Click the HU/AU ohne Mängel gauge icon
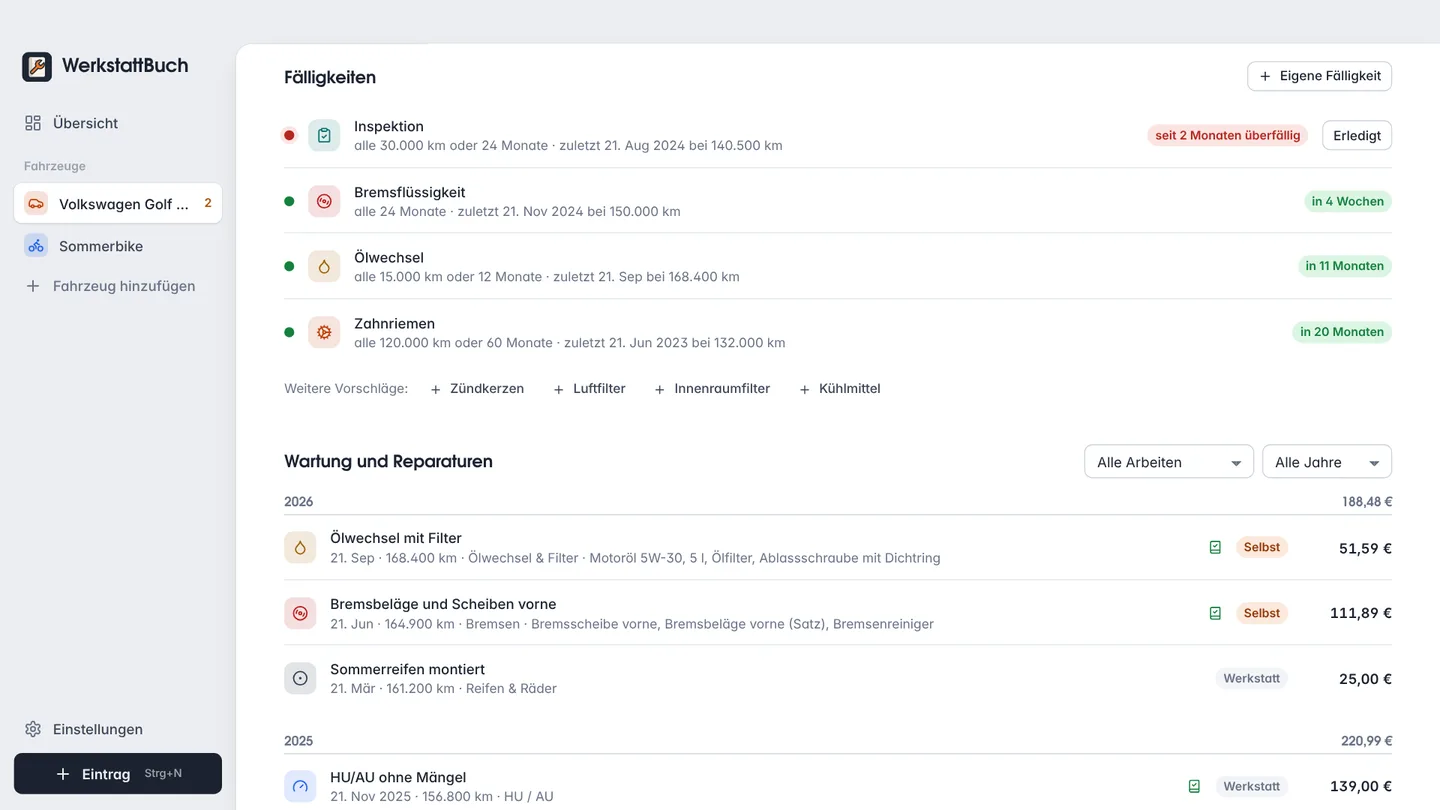1440x810 pixels. pyautogui.click(x=300, y=786)
